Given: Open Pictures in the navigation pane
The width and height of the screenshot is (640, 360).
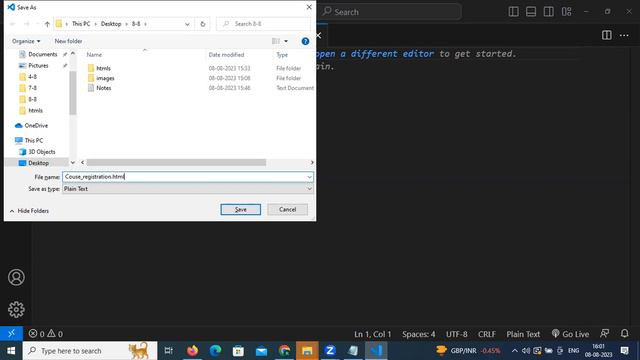Looking at the screenshot, I should coord(38,65).
